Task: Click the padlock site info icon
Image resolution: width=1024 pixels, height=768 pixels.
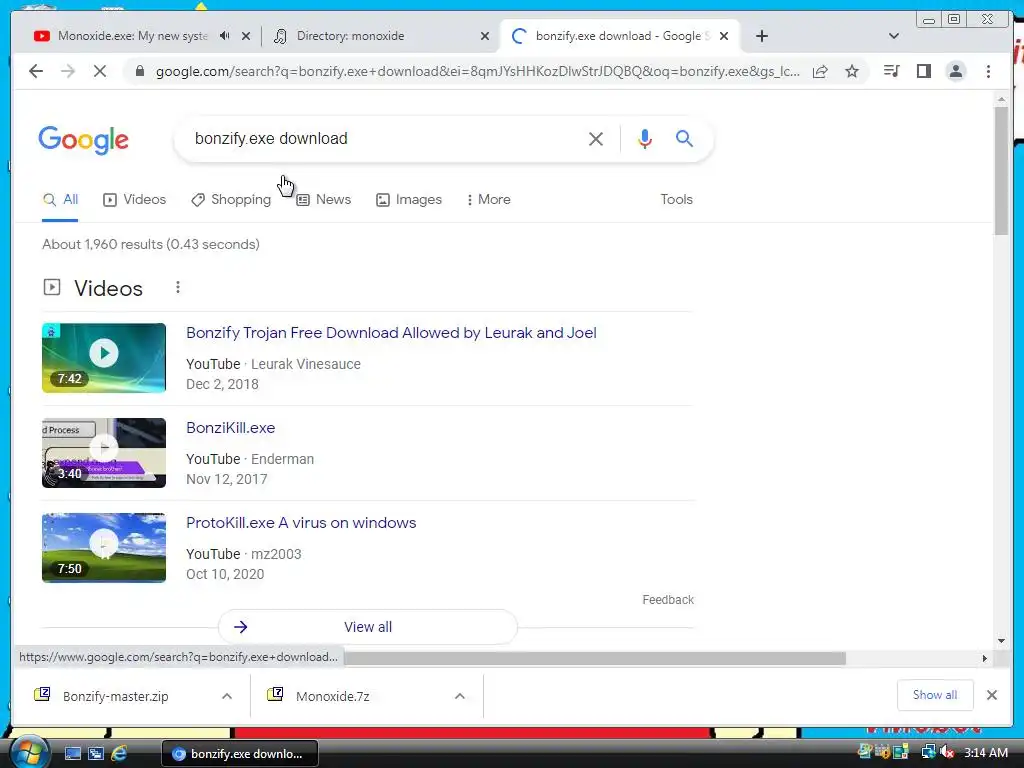Action: point(139,71)
